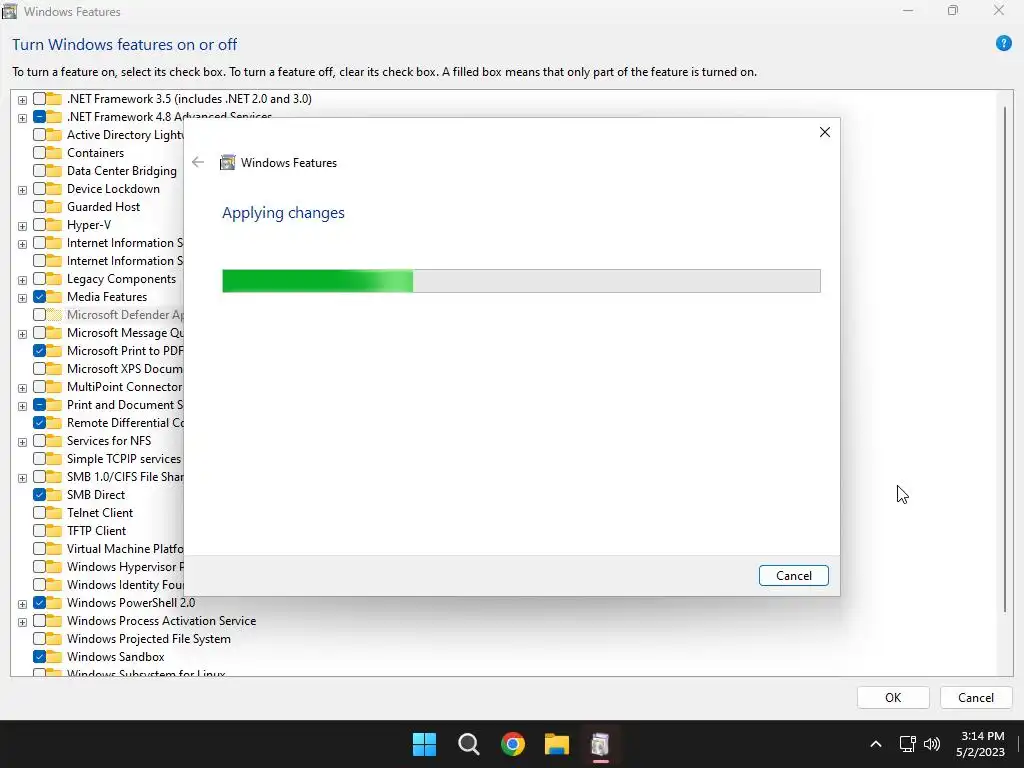Click Cancel at the bottom of the Windows Features window
This screenshot has height=768, width=1024.
(x=976, y=697)
